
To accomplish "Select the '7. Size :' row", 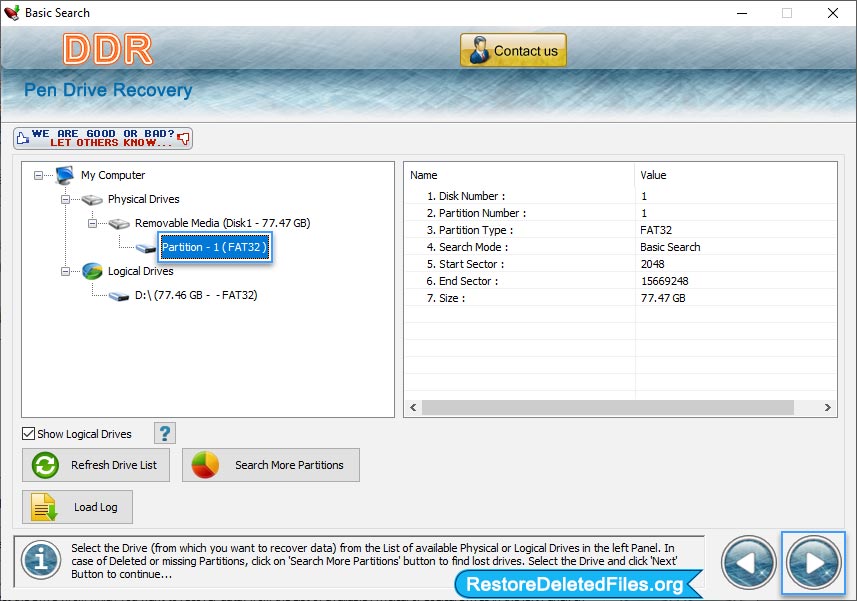I will (621, 298).
